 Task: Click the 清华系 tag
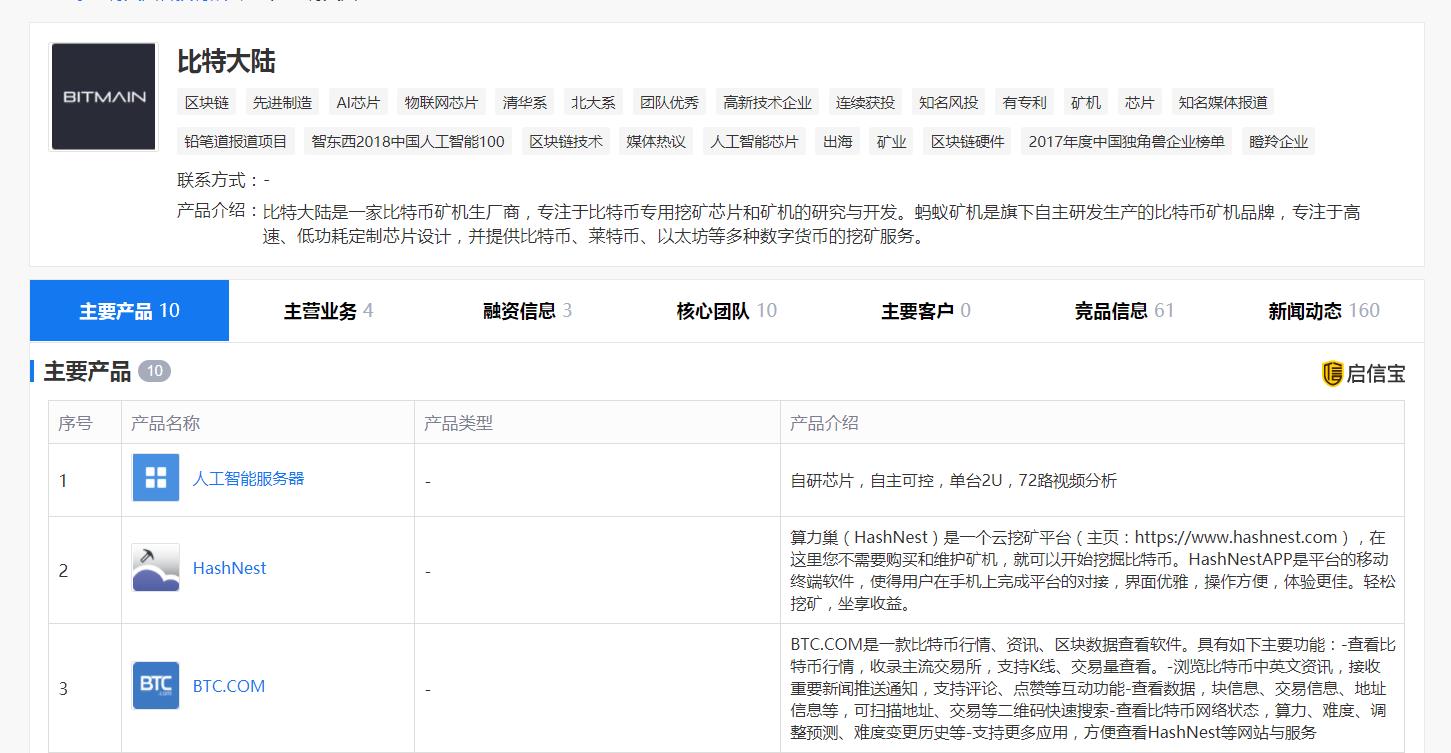point(525,102)
